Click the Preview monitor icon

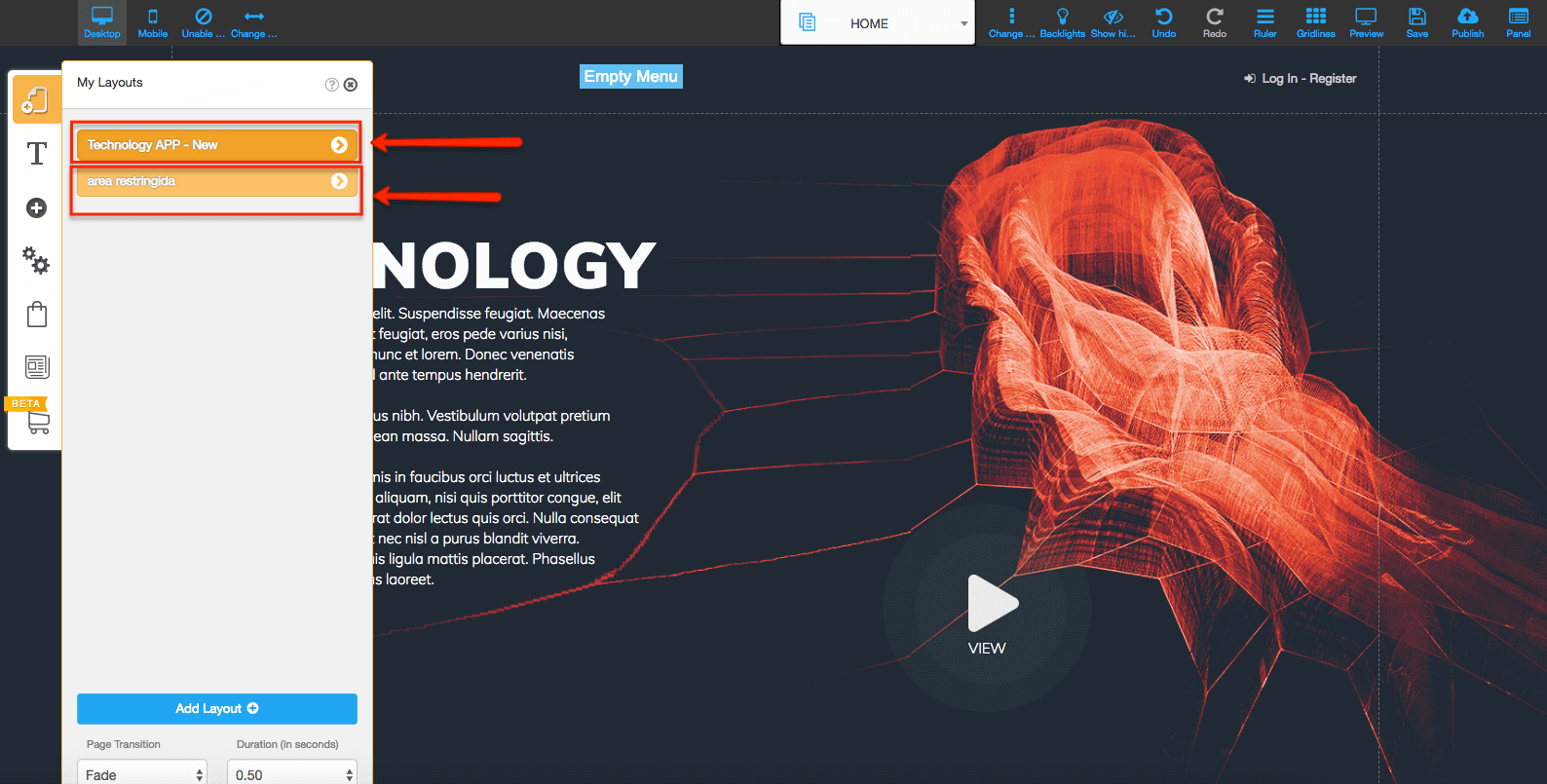coord(1366,22)
